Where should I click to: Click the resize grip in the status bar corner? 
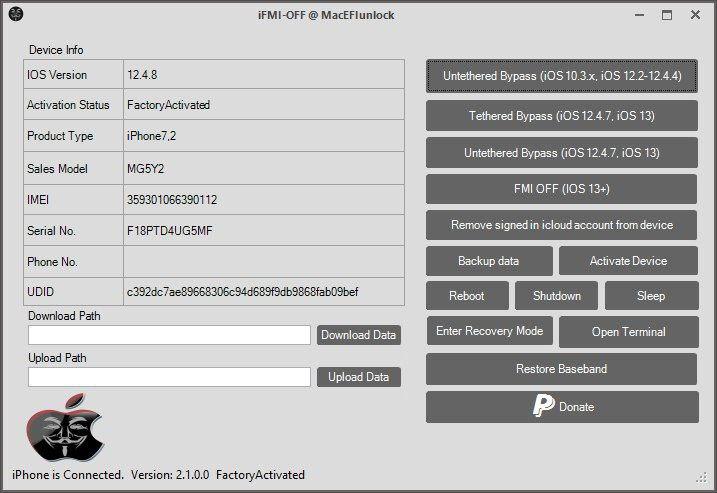point(702,478)
